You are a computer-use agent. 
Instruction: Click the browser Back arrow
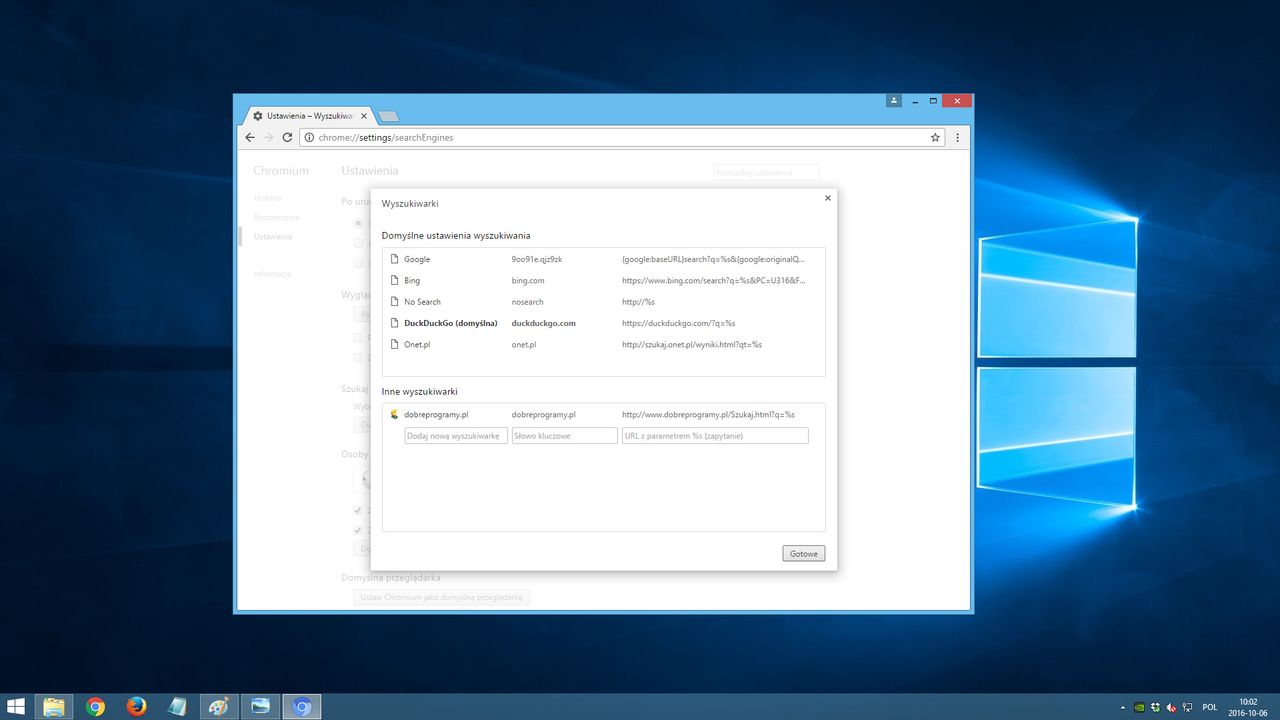250,137
